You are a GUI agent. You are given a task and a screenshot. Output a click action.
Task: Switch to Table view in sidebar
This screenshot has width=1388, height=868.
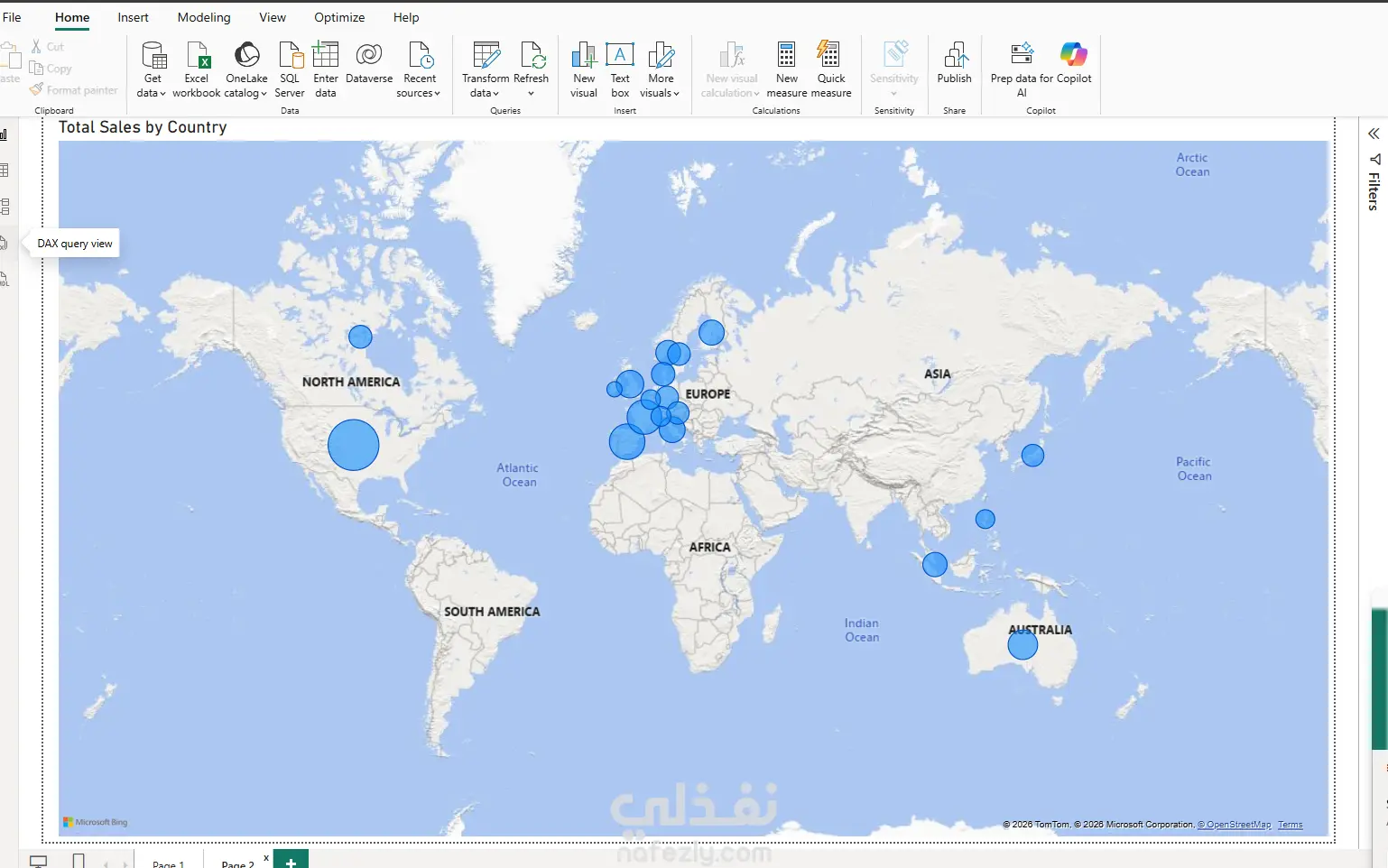coord(5,171)
